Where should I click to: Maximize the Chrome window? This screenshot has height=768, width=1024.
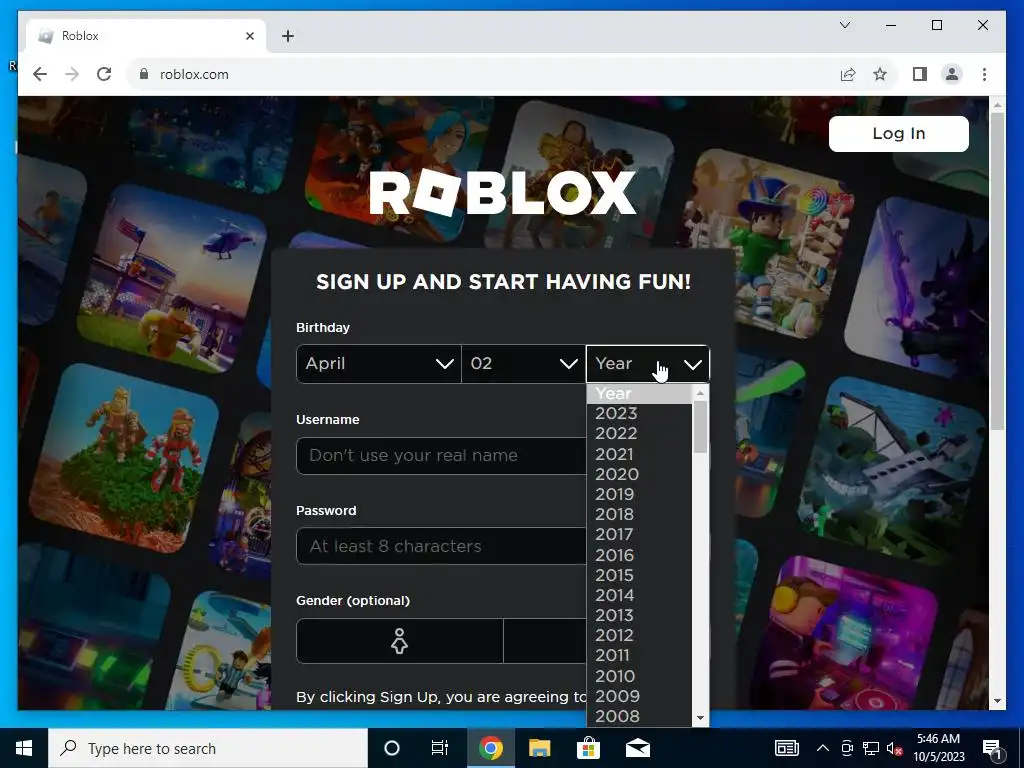[x=936, y=25]
